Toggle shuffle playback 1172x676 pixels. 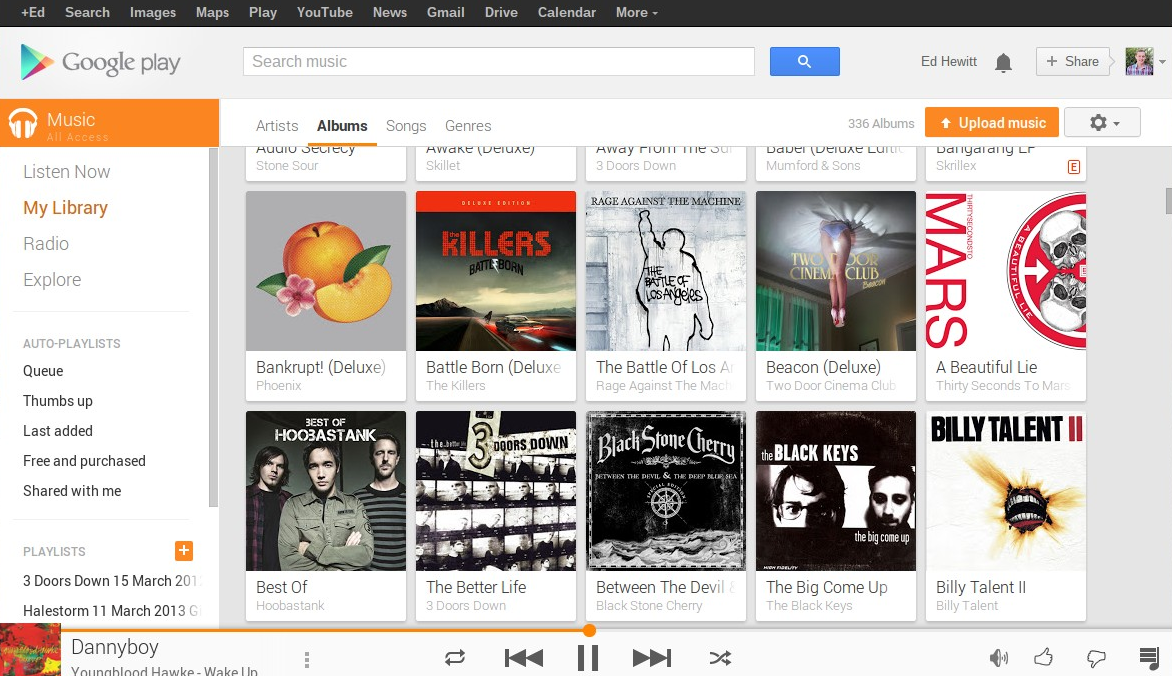coord(720,658)
